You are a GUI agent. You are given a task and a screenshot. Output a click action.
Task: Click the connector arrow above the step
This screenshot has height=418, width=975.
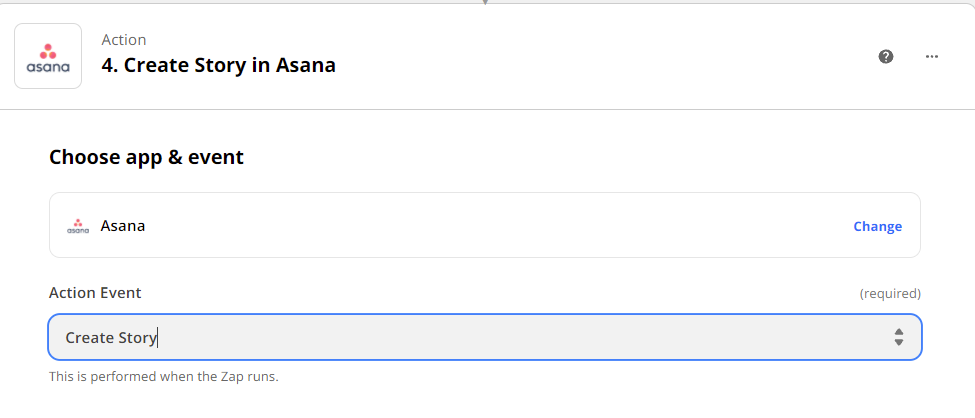485,2
